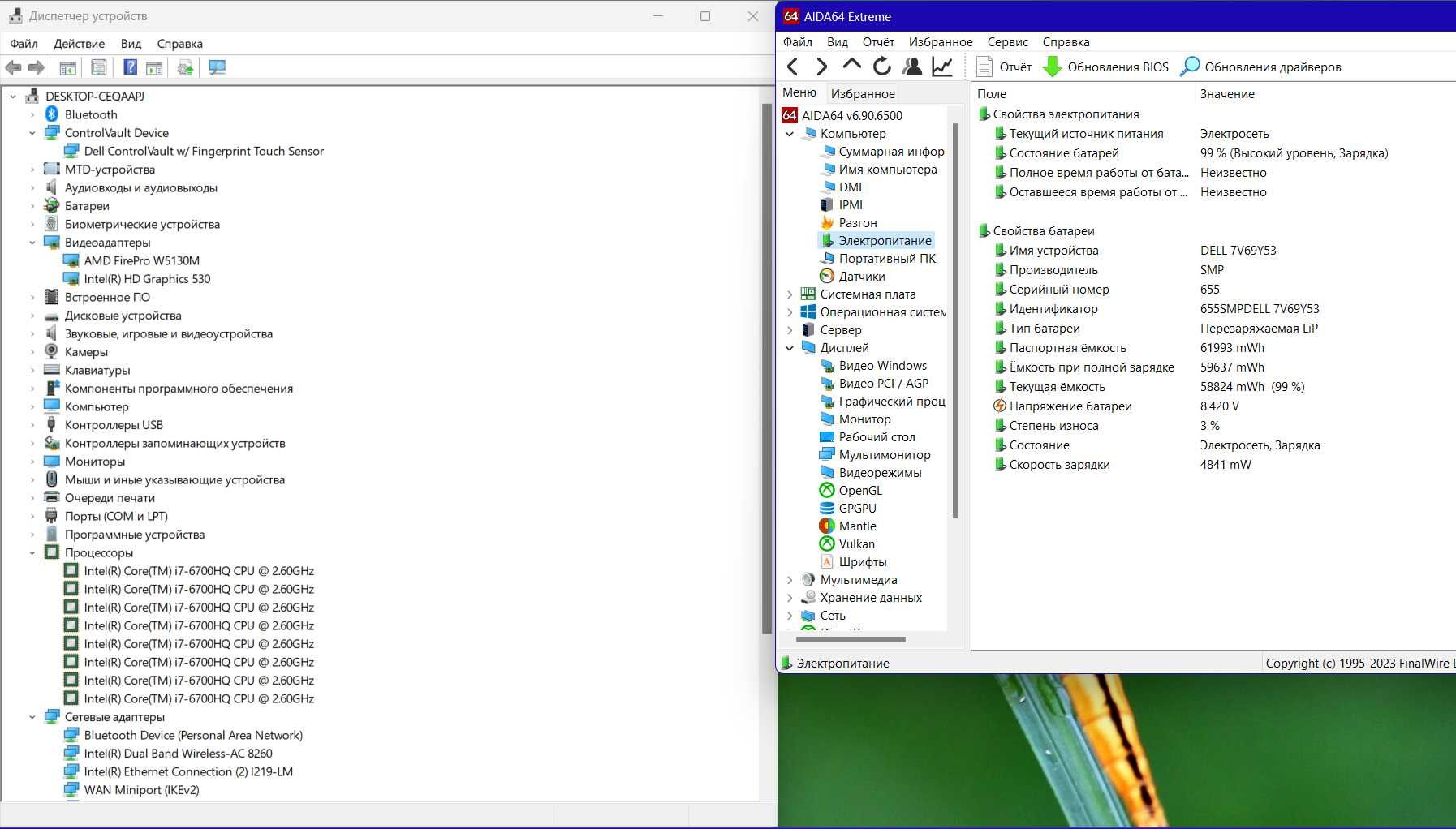Open Mantle item in AIDA64 tree
Viewport: 1456px width, 829px height.
click(x=857, y=526)
